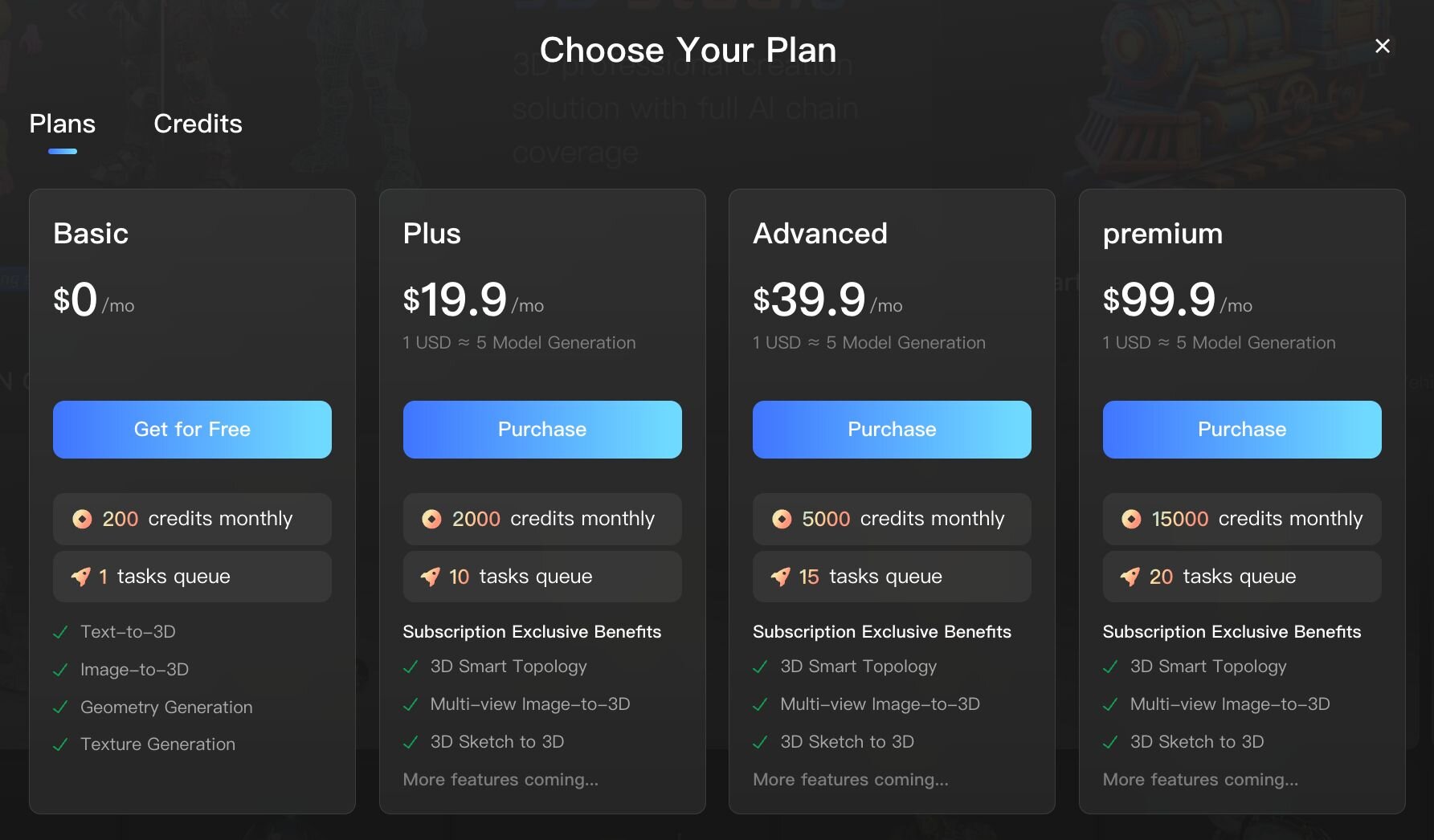
Task: Click the Plus plan's 3D Smart Topology checkmark
Action: (x=411, y=667)
